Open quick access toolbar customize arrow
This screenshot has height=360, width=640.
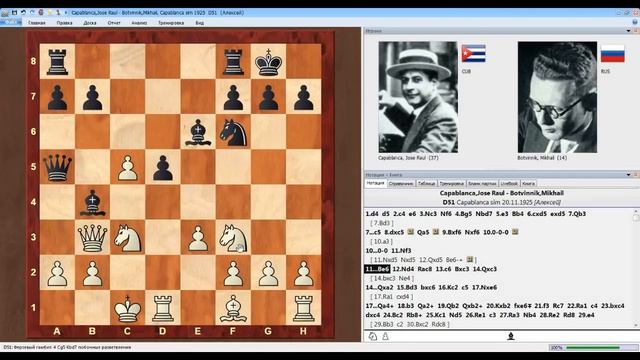point(66,13)
